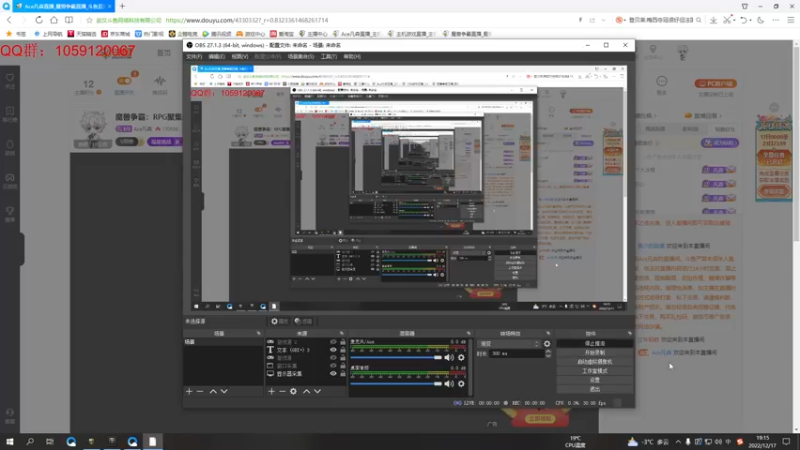800x450 pixels.
Task: Click 开始录制 start recording button
Action: tap(595, 353)
